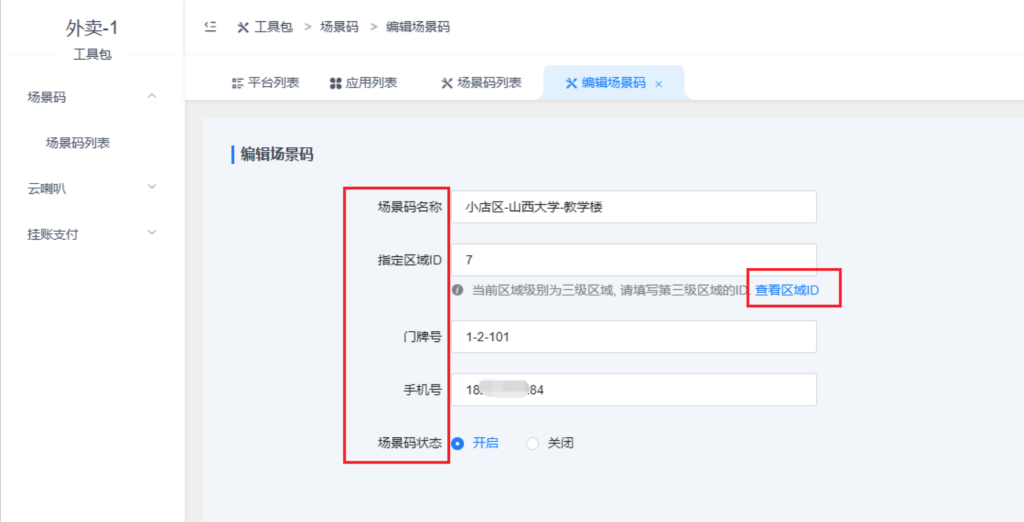Switch to the 应用列表 tab
The image size is (1024, 522).
(x=364, y=83)
